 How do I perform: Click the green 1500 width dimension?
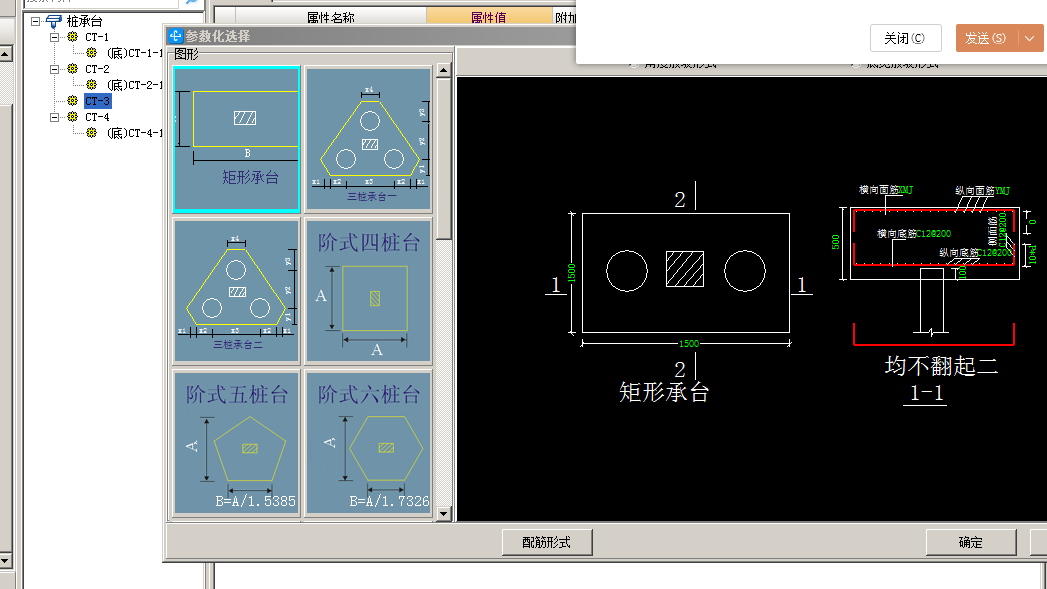coord(689,343)
